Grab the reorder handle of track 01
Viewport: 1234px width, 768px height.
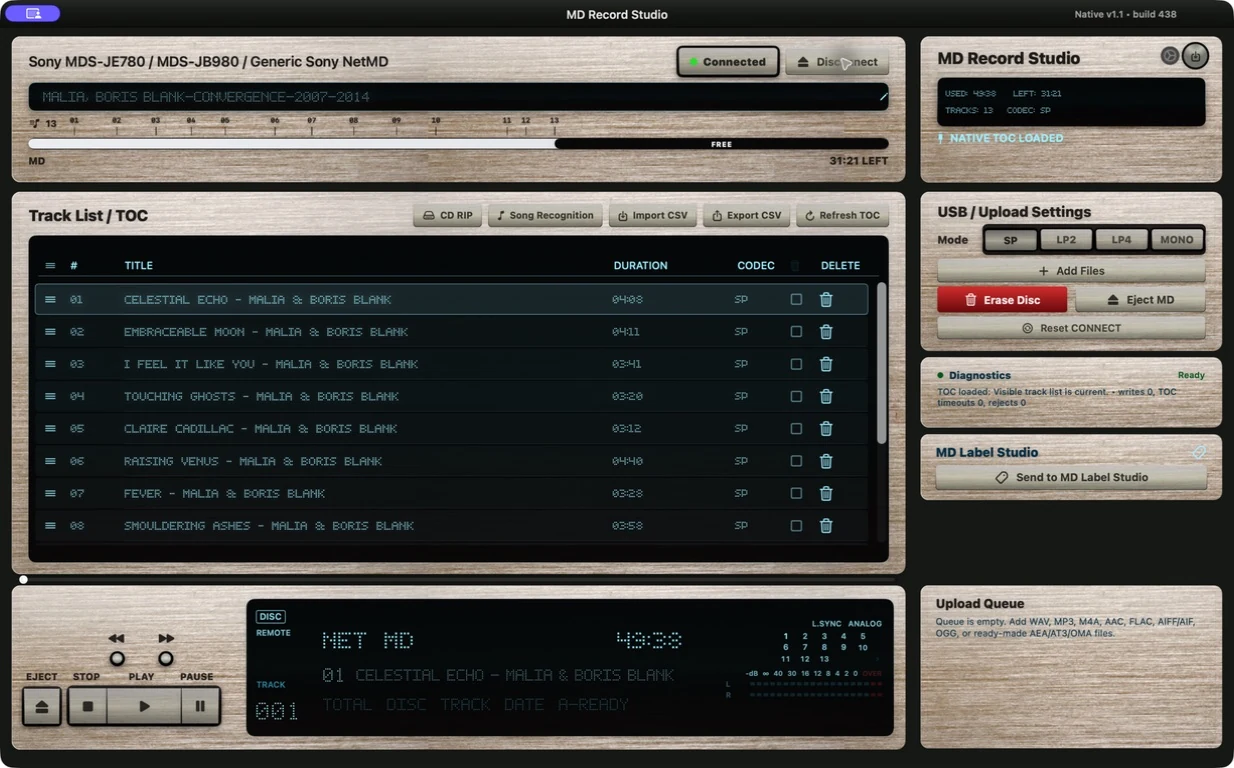coord(50,299)
